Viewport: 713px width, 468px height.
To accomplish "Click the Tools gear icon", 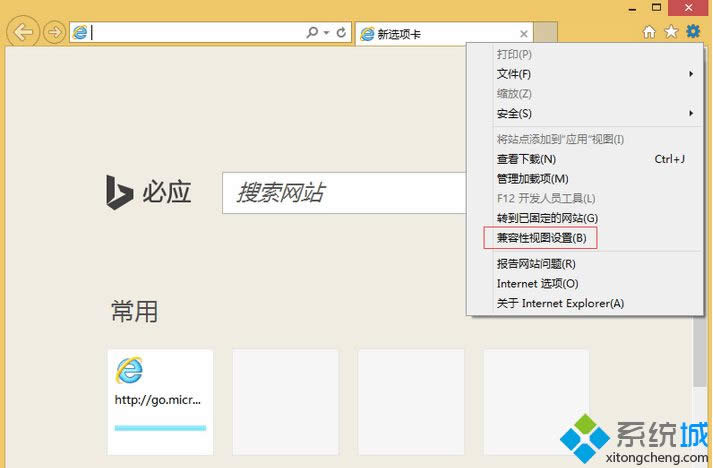I will coord(693,32).
